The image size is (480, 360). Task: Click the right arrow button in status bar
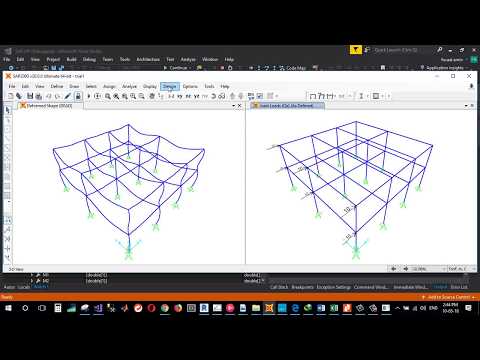(406, 269)
